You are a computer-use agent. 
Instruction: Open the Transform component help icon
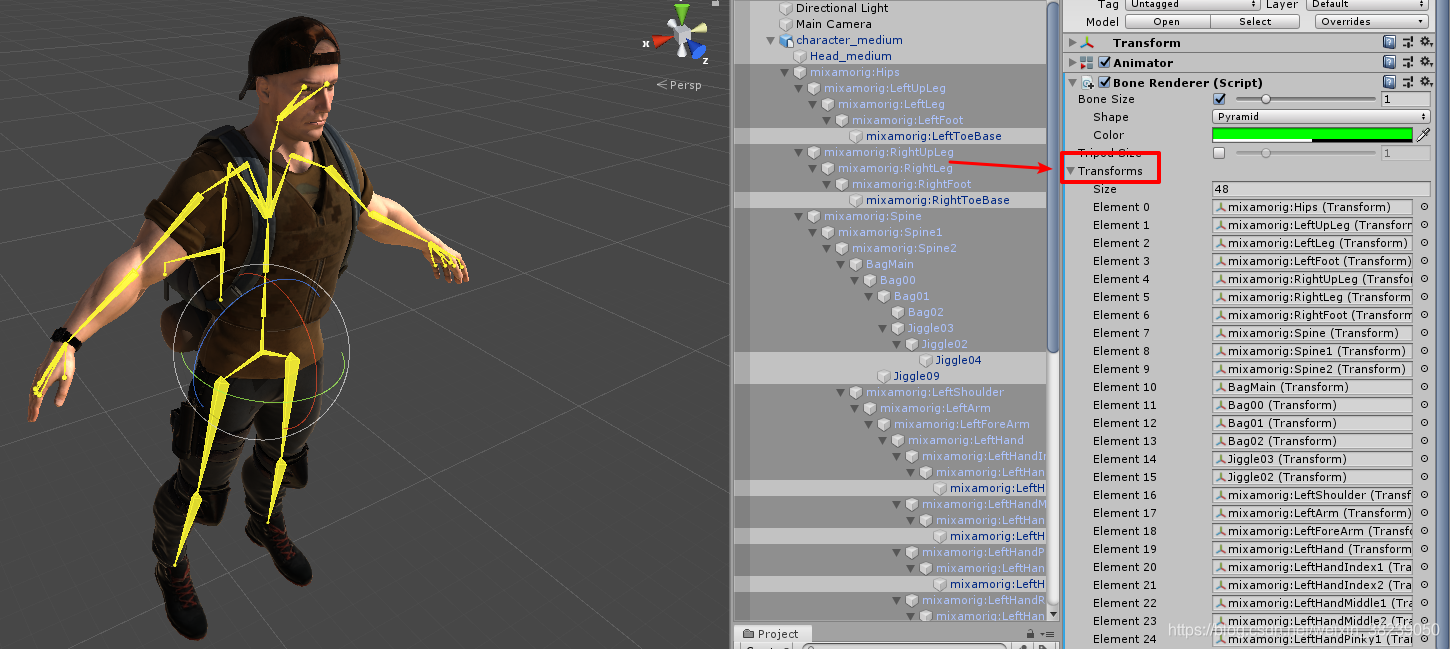pyautogui.click(x=1389, y=42)
